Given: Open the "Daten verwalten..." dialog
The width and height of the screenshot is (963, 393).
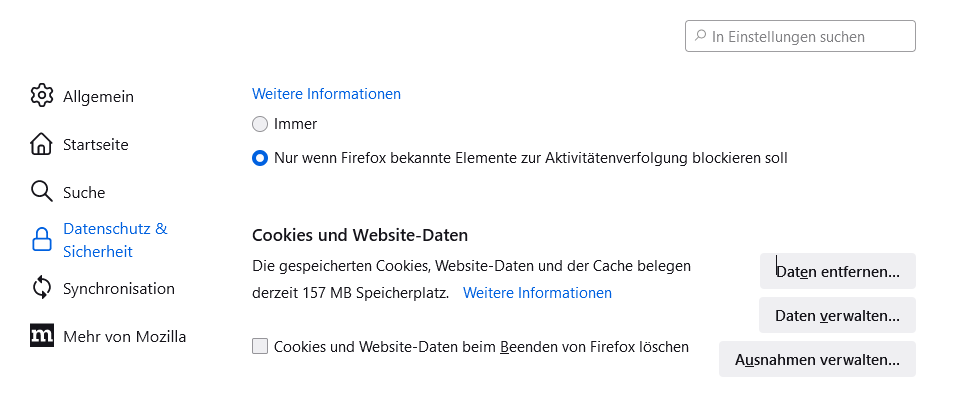Looking at the screenshot, I should click(837, 316).
